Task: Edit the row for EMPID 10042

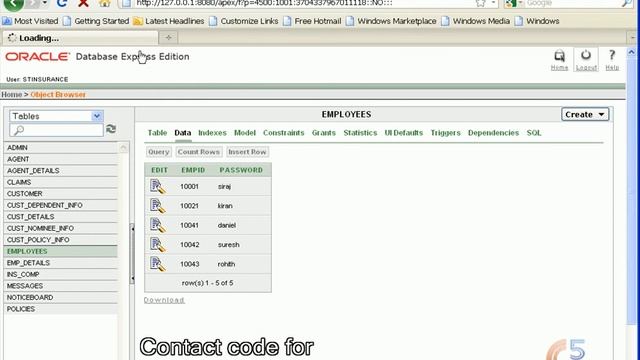Action: tap(158, 244)
